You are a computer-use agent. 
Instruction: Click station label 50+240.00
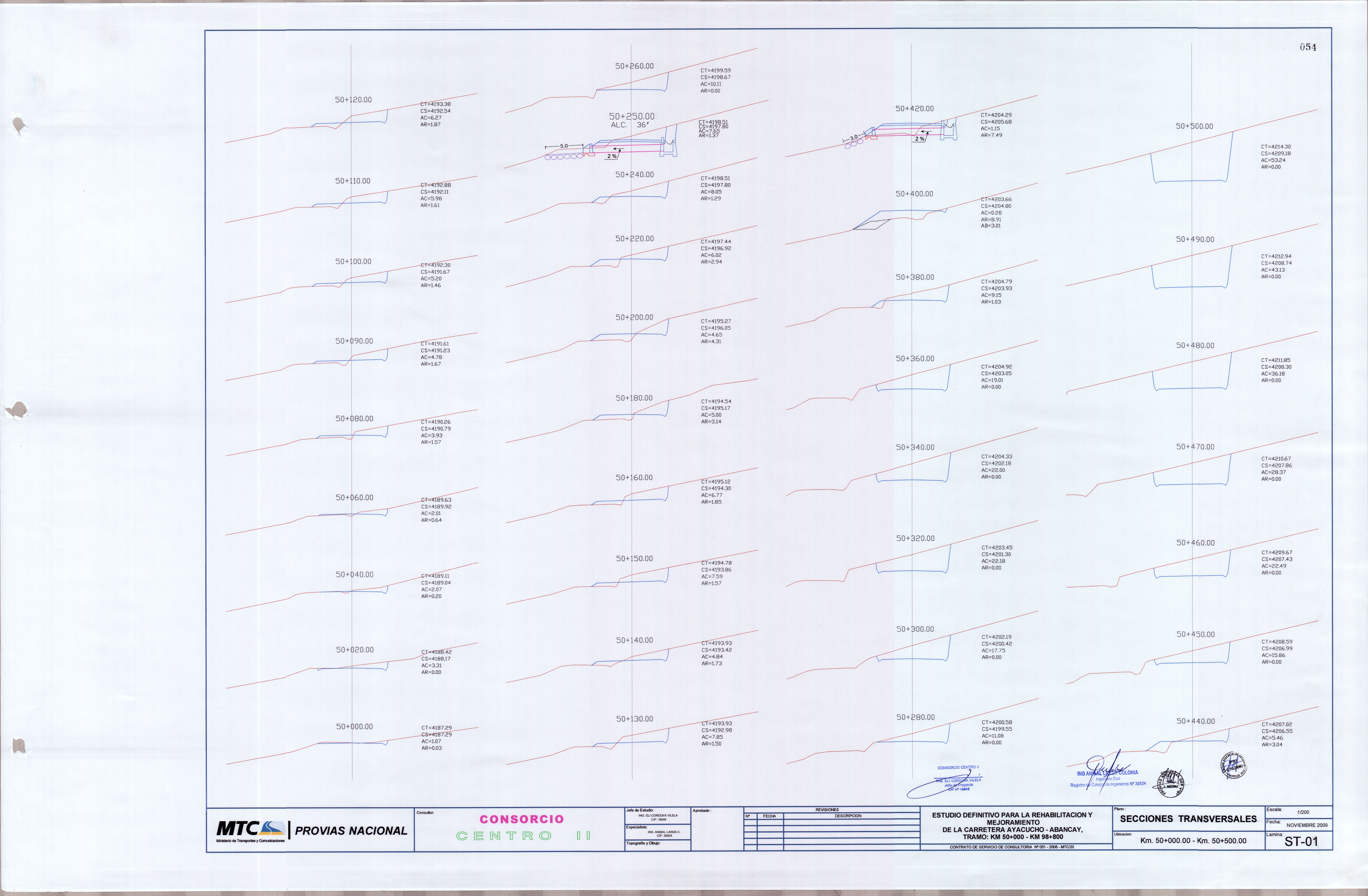point(635,175)
